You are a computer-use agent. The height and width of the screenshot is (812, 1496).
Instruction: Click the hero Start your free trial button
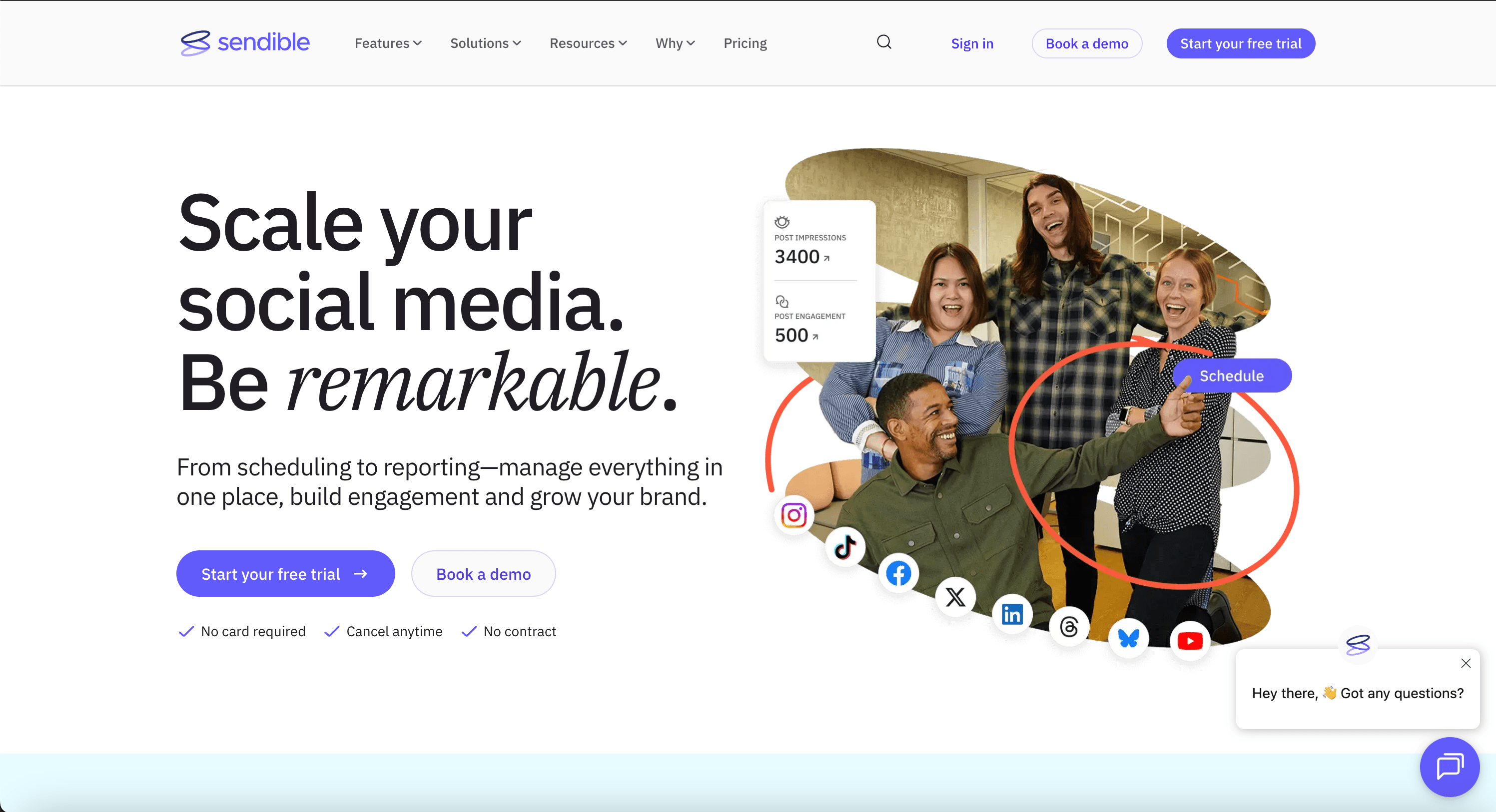click(x=285, y=573)
